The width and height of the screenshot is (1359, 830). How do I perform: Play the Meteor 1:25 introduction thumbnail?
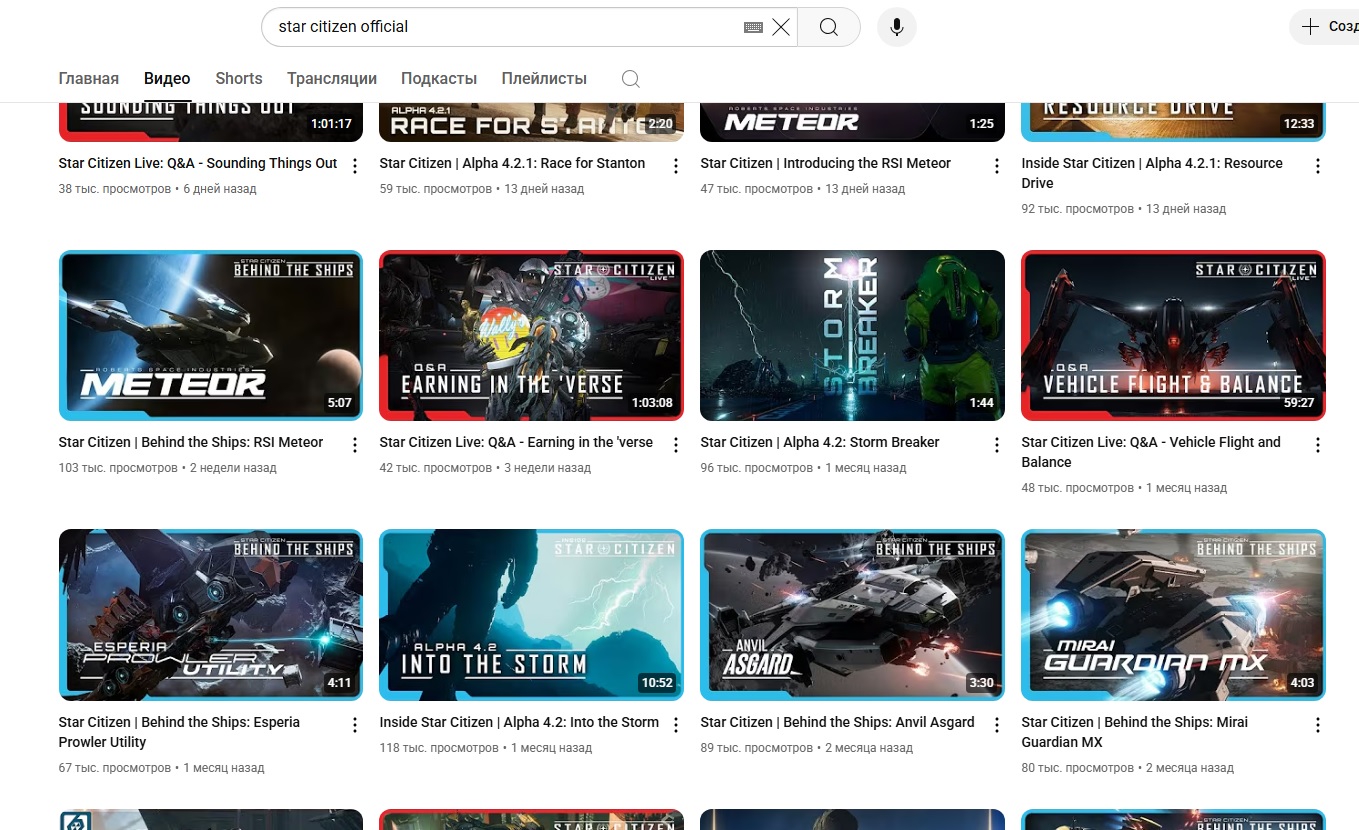pyautogui.click(x=853, y=122)
